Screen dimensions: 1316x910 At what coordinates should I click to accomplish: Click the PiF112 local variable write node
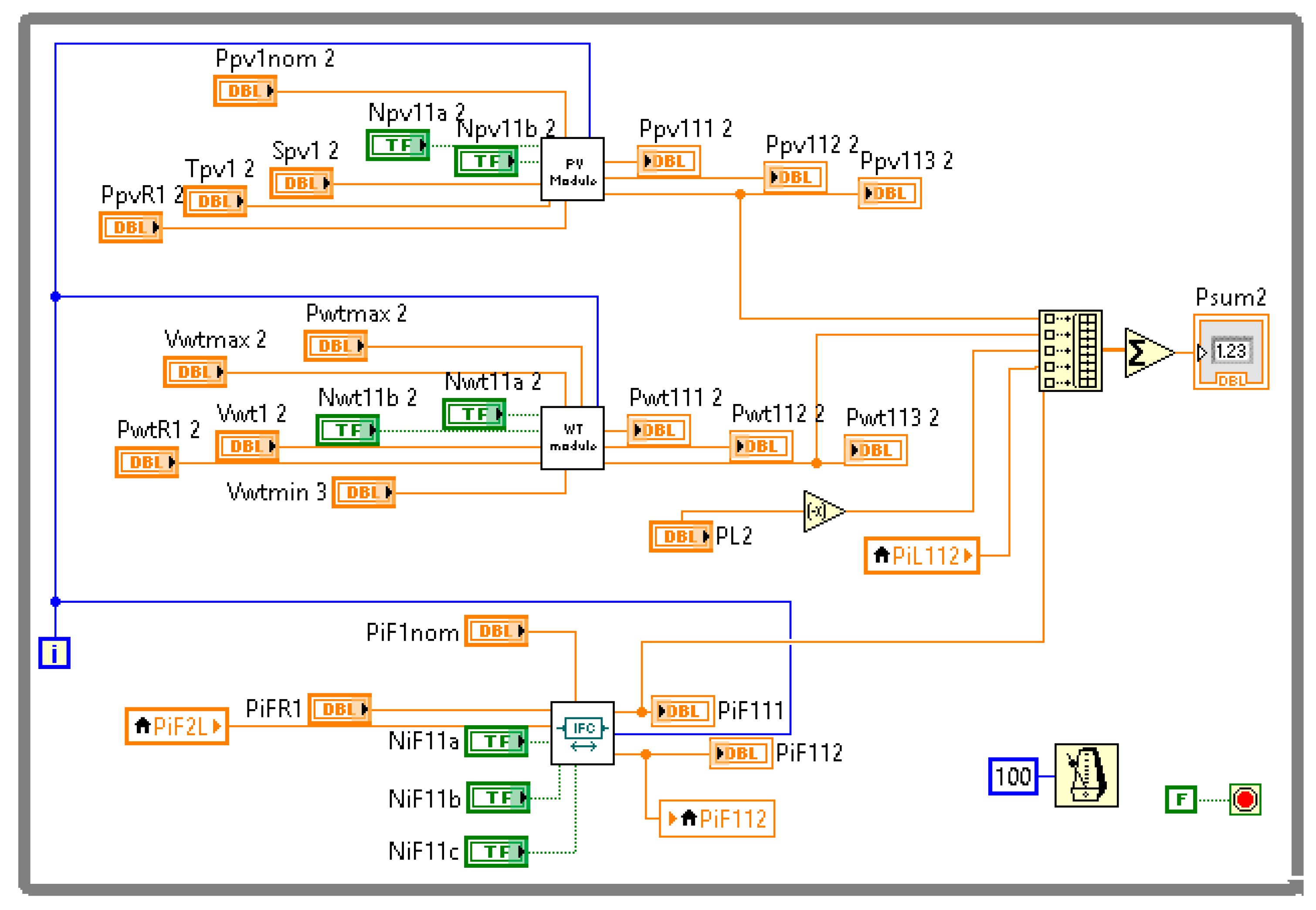tap(716, 819)
